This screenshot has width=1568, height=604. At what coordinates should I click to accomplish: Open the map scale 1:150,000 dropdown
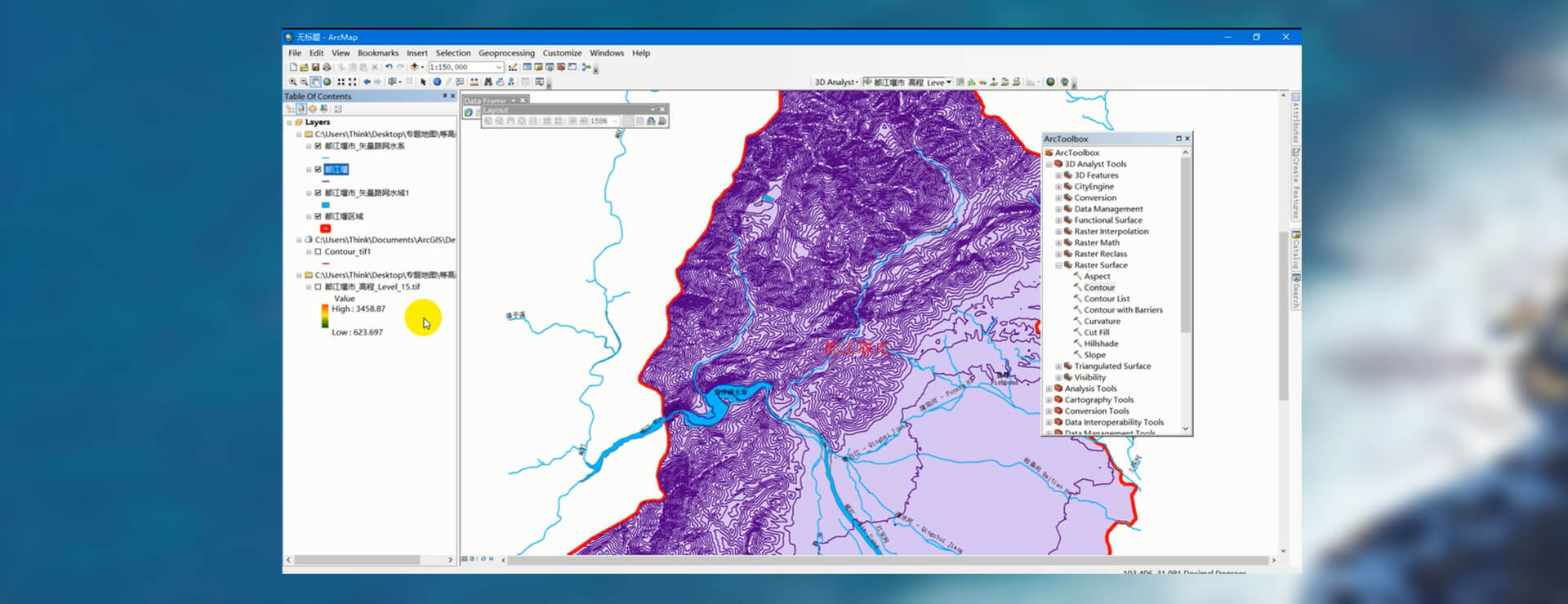pyautogui.click(x=499, y=67)
